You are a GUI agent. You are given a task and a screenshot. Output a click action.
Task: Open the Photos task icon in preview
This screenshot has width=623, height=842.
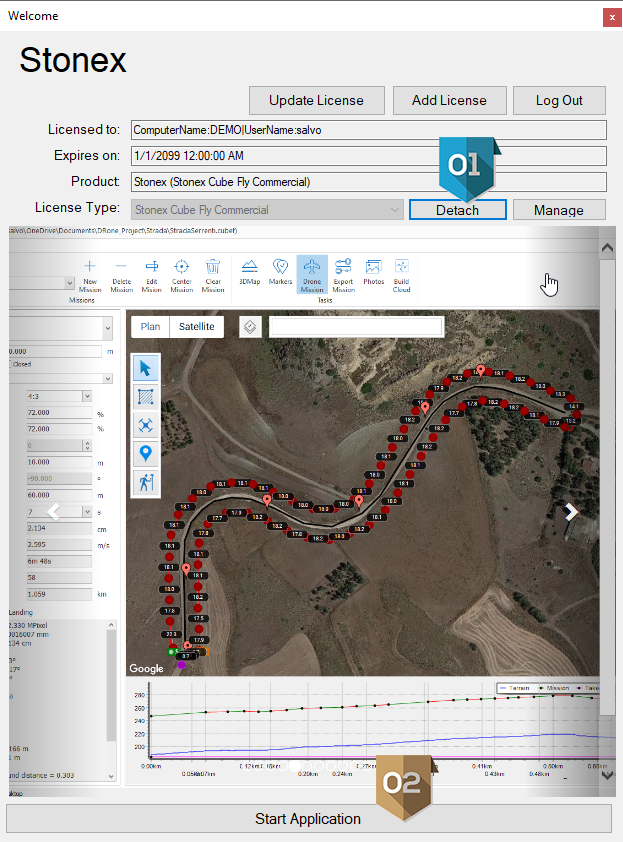pyautogui.click(x=373, y=272)
